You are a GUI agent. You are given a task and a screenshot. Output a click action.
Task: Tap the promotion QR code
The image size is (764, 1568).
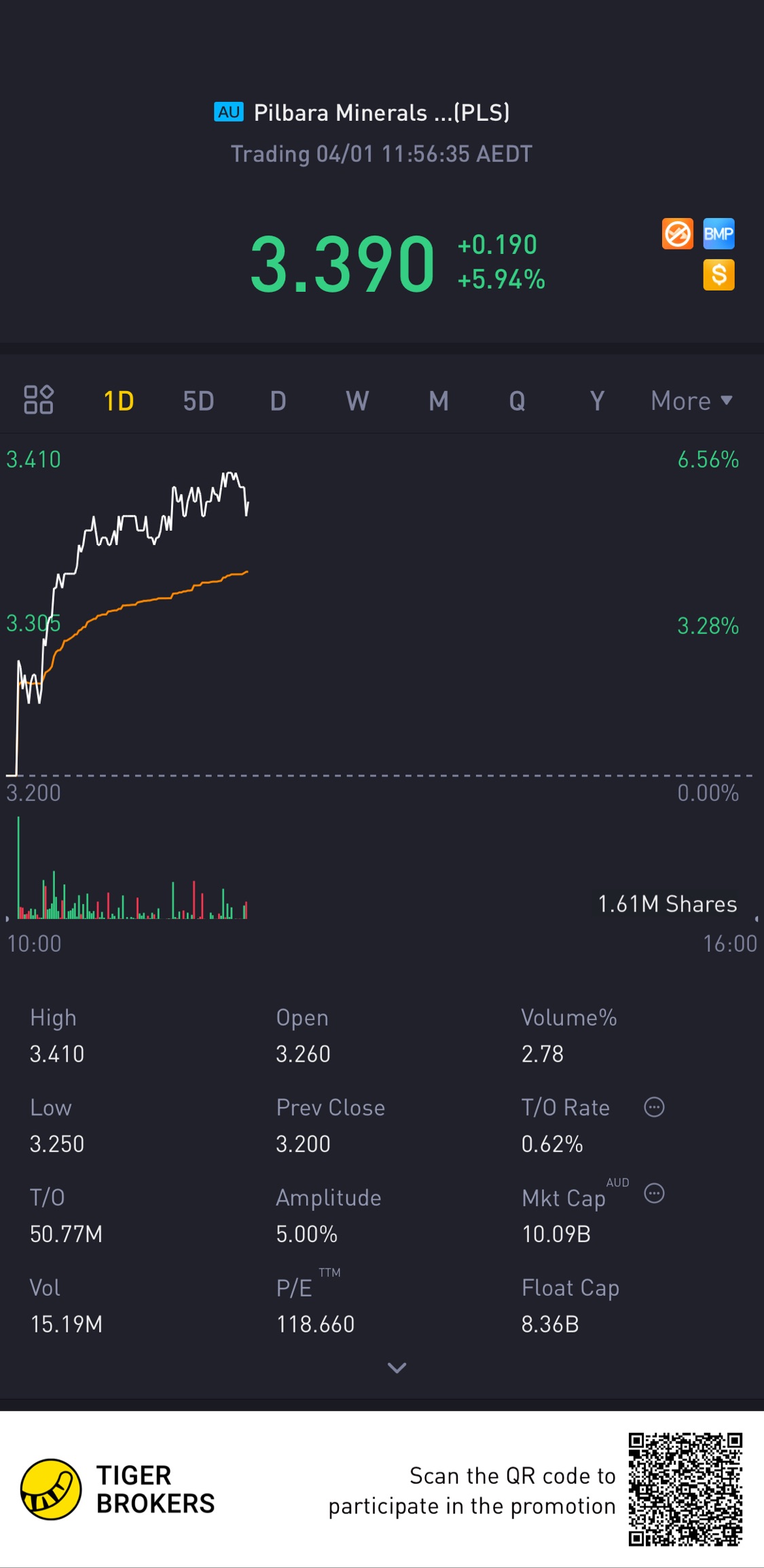pos(685,1489)
